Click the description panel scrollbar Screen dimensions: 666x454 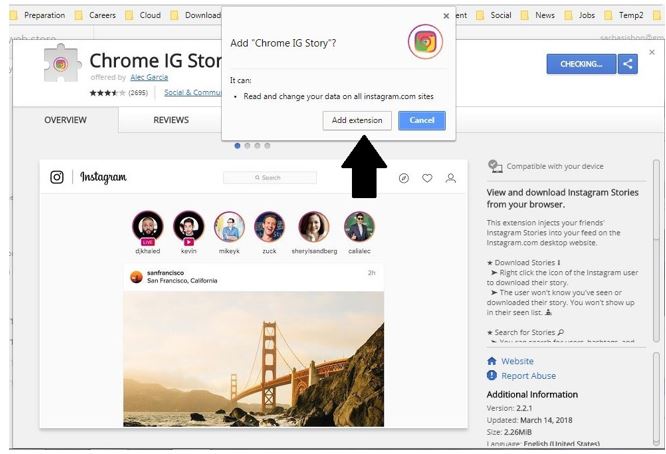click(x=656, y=251)
